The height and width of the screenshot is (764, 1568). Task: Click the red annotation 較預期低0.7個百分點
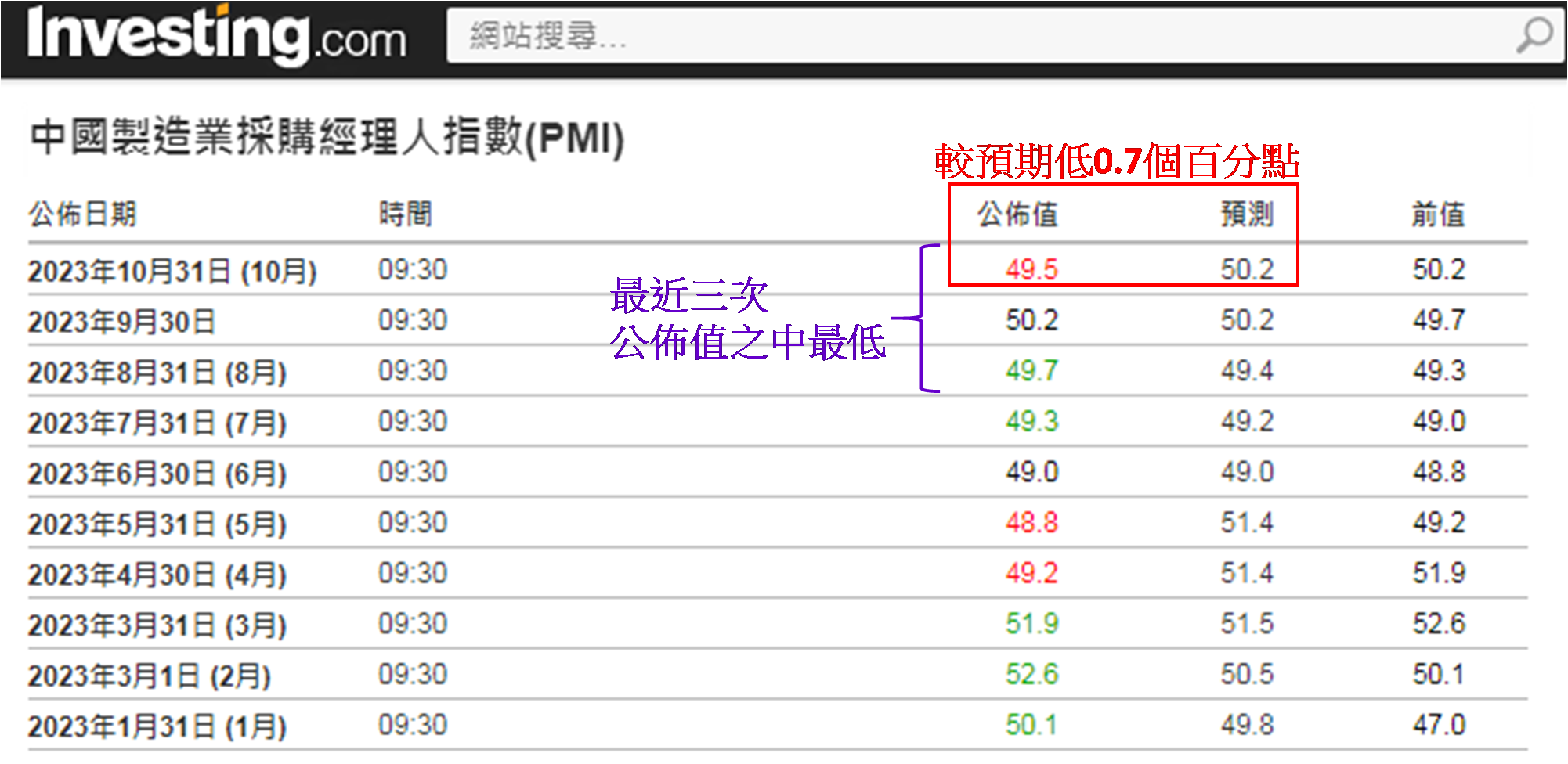point(1117,162)
